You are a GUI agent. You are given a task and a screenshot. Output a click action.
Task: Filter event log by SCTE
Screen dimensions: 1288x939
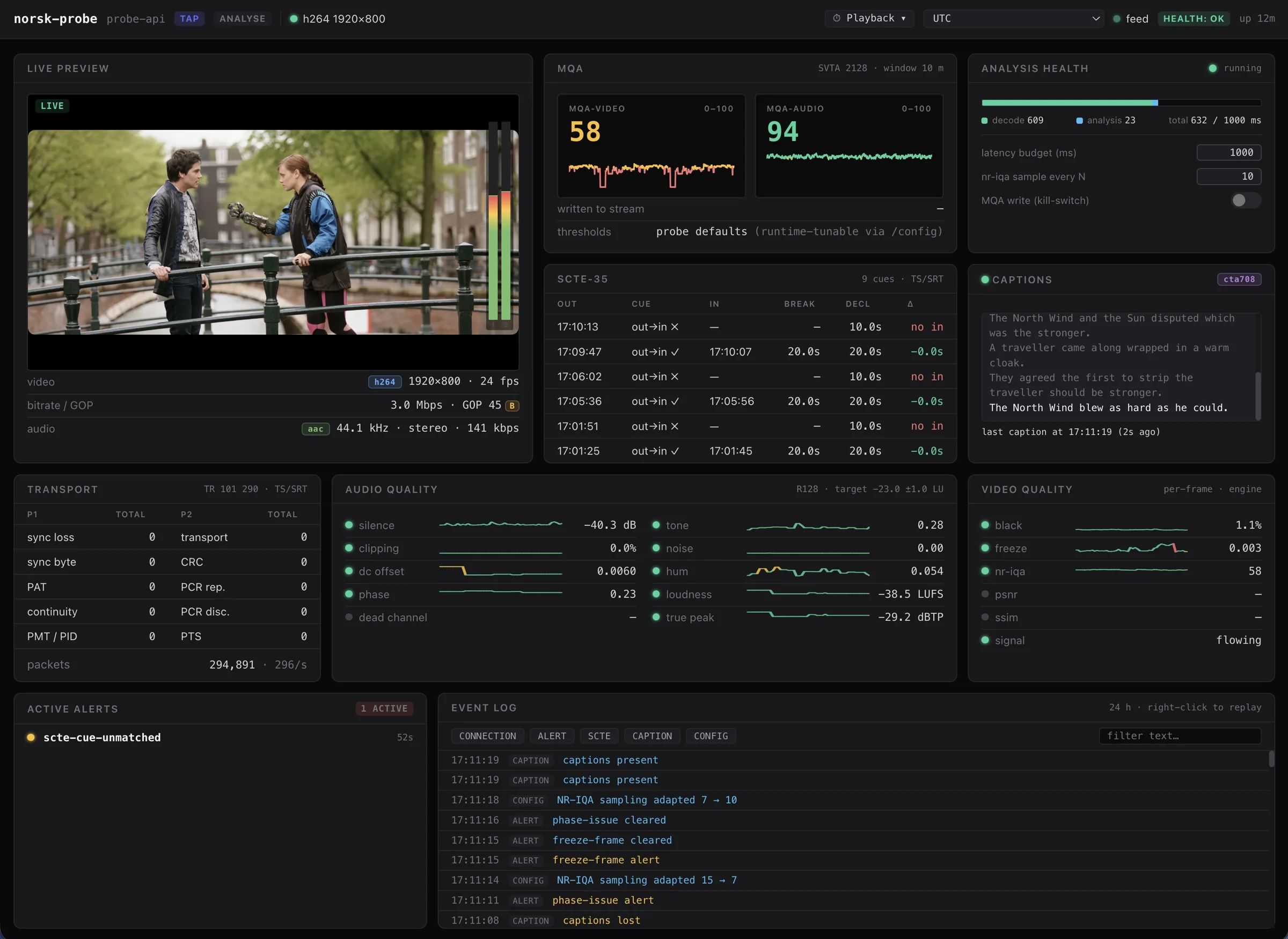(x=599, y=736)
